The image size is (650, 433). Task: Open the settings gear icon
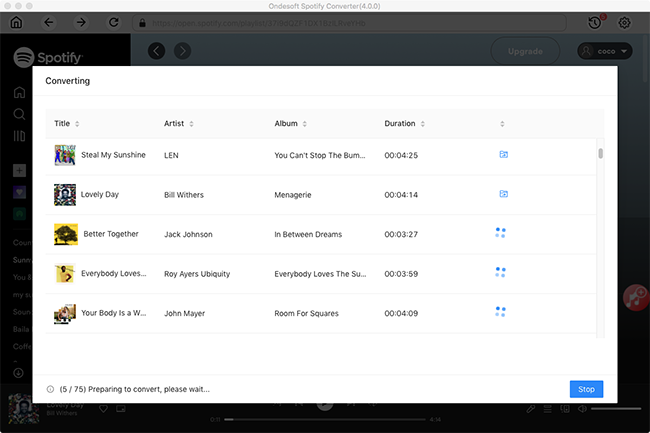[x=625, y=22]
